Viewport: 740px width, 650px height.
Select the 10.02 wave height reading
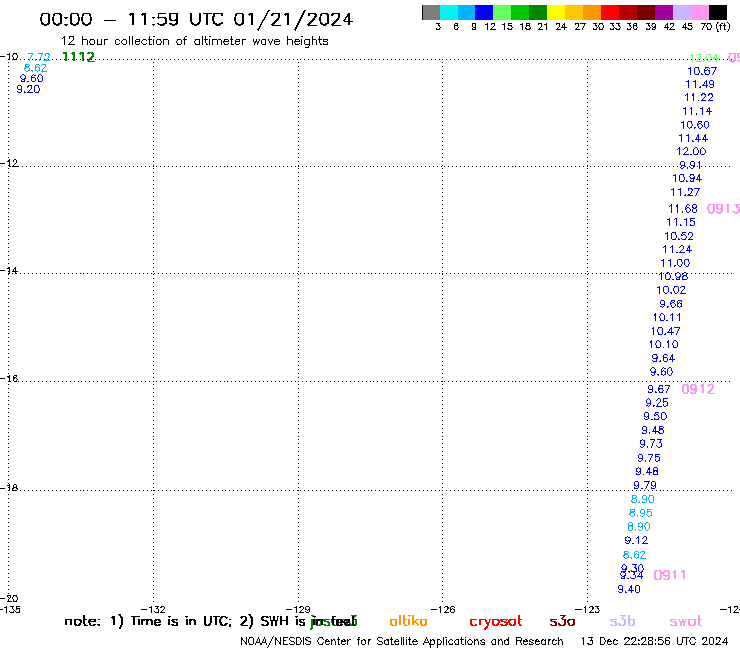click(671, 290)
